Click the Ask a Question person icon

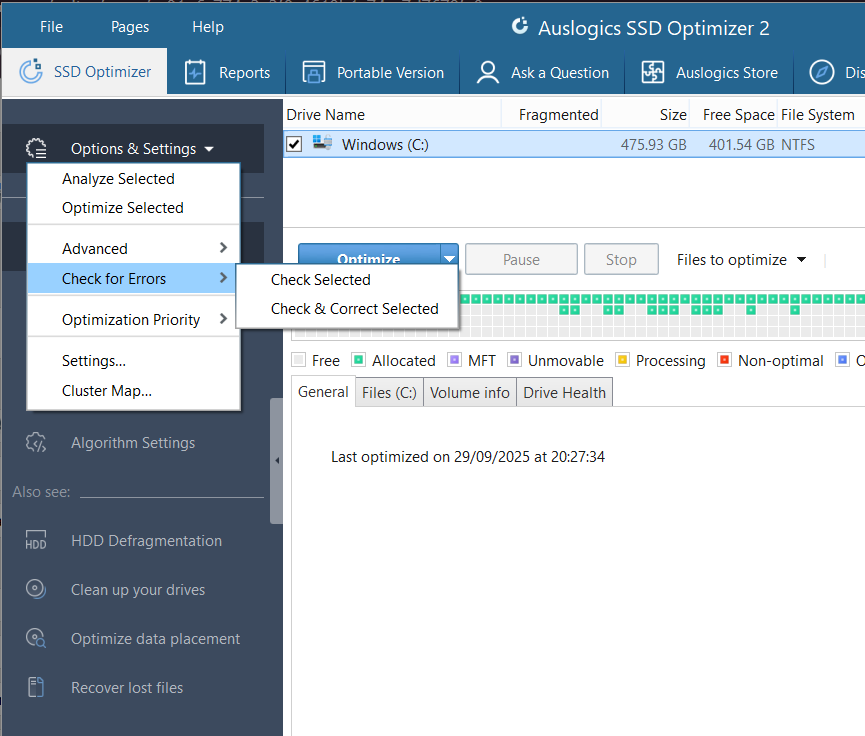(488, 73)
